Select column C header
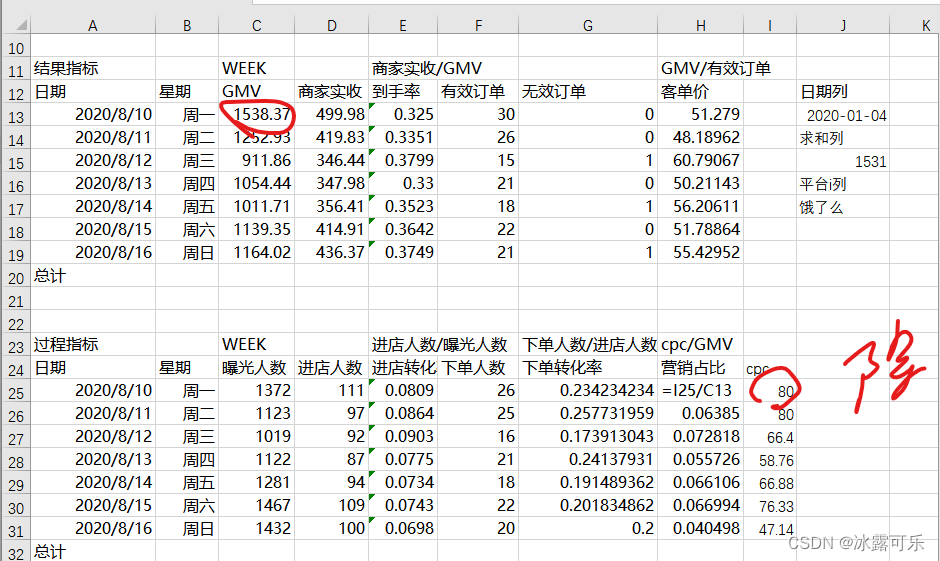 (x=257, y=25)
